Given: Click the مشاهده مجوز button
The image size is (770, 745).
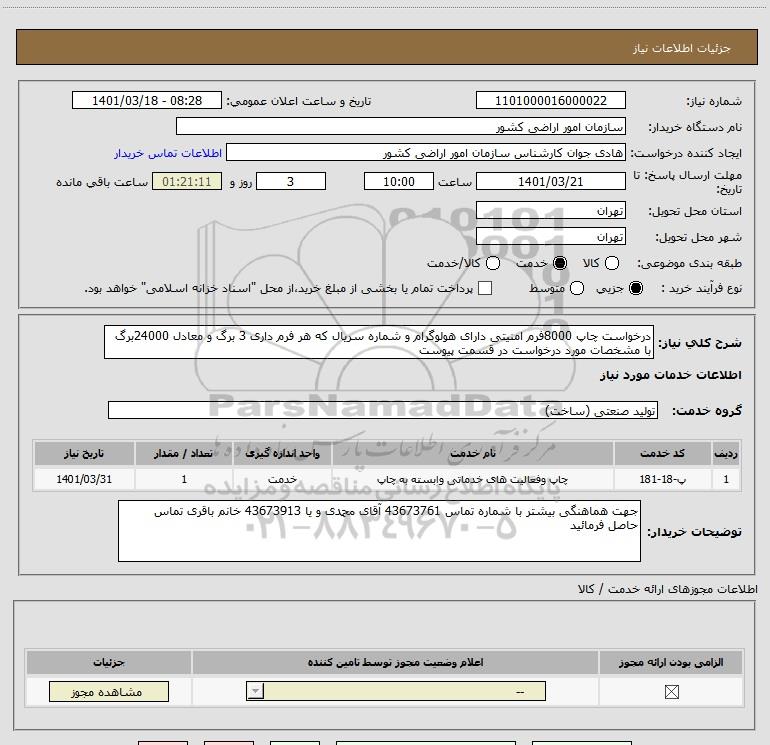Looking at the screenshot, I should coord(109,691).
